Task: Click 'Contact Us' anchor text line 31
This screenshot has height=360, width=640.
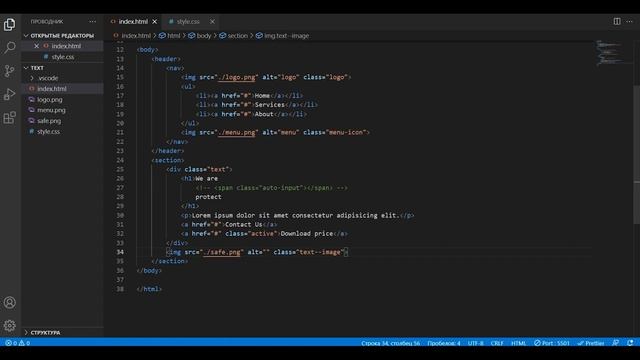Action: point(244,224)
